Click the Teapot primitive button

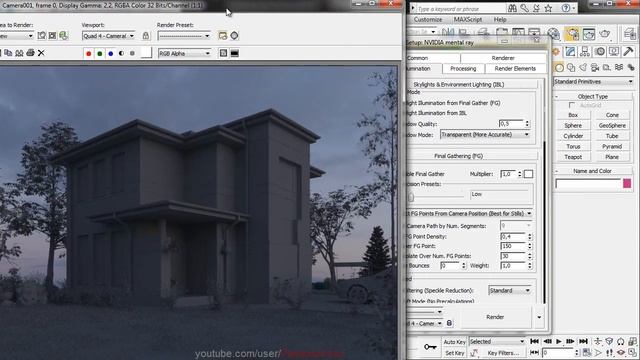[573, 157]
